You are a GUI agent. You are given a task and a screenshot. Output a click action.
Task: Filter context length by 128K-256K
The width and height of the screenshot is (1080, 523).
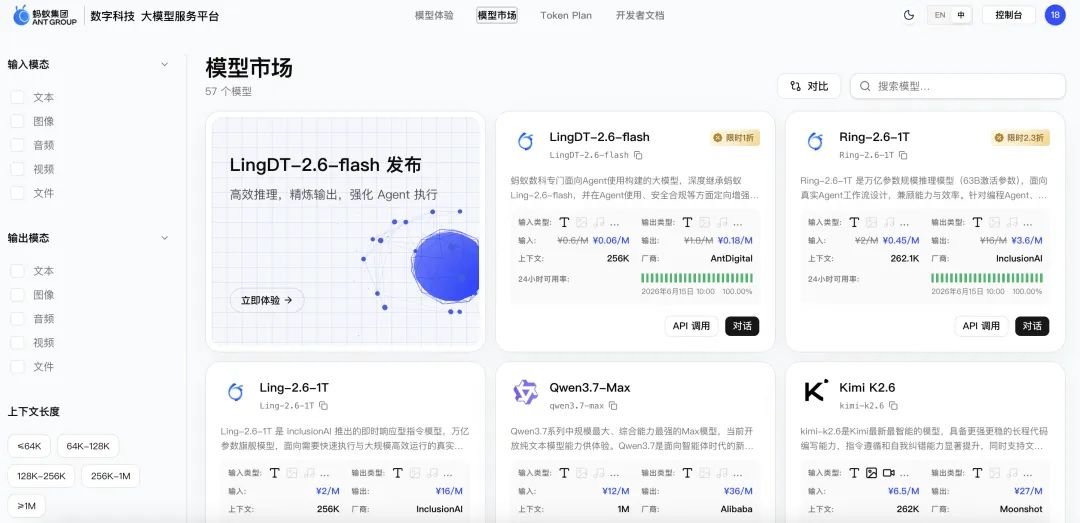click(41, 476)
